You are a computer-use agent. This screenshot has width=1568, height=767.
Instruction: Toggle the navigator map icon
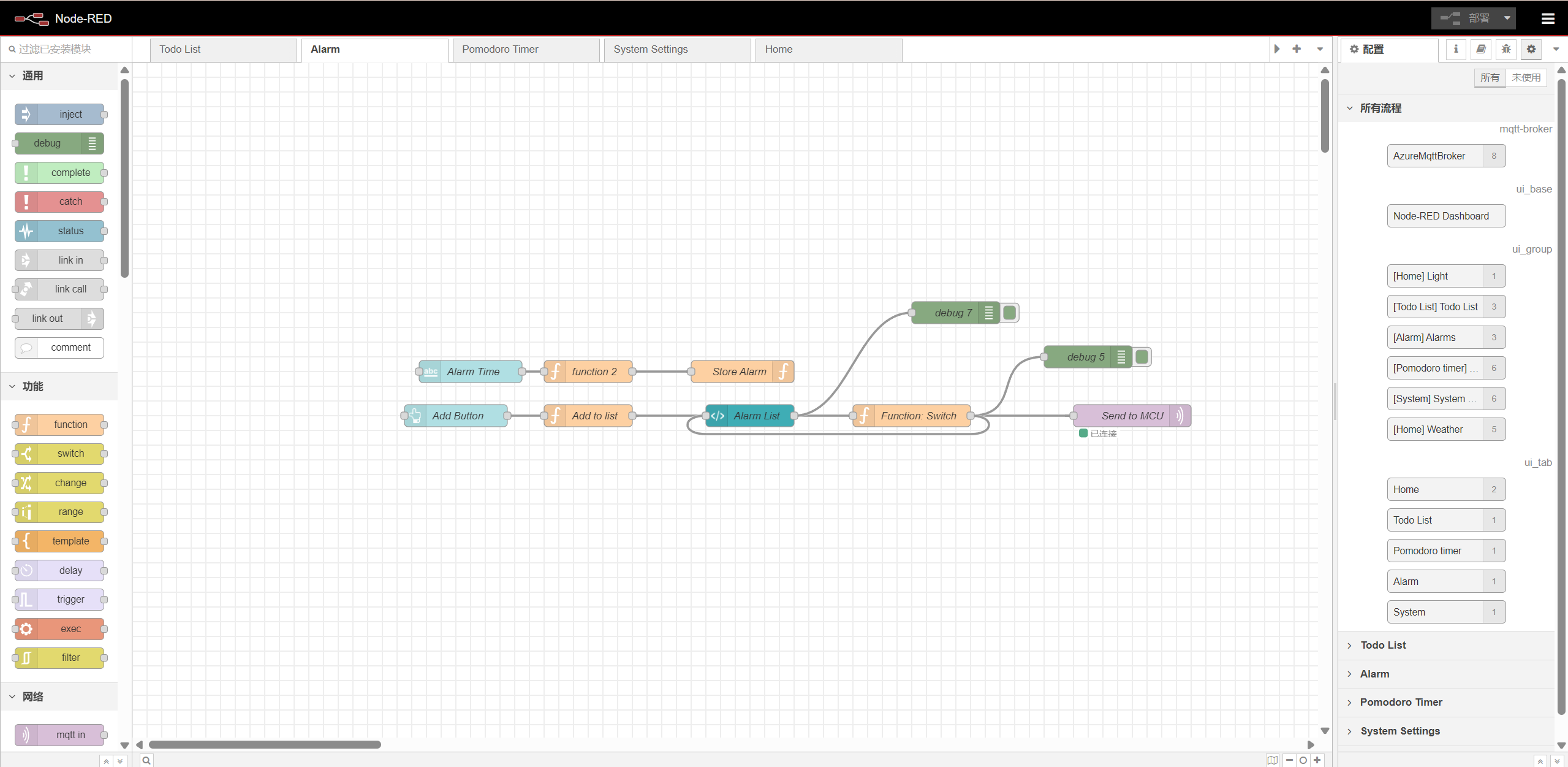pyautogui.click(x=1273, y=760)
